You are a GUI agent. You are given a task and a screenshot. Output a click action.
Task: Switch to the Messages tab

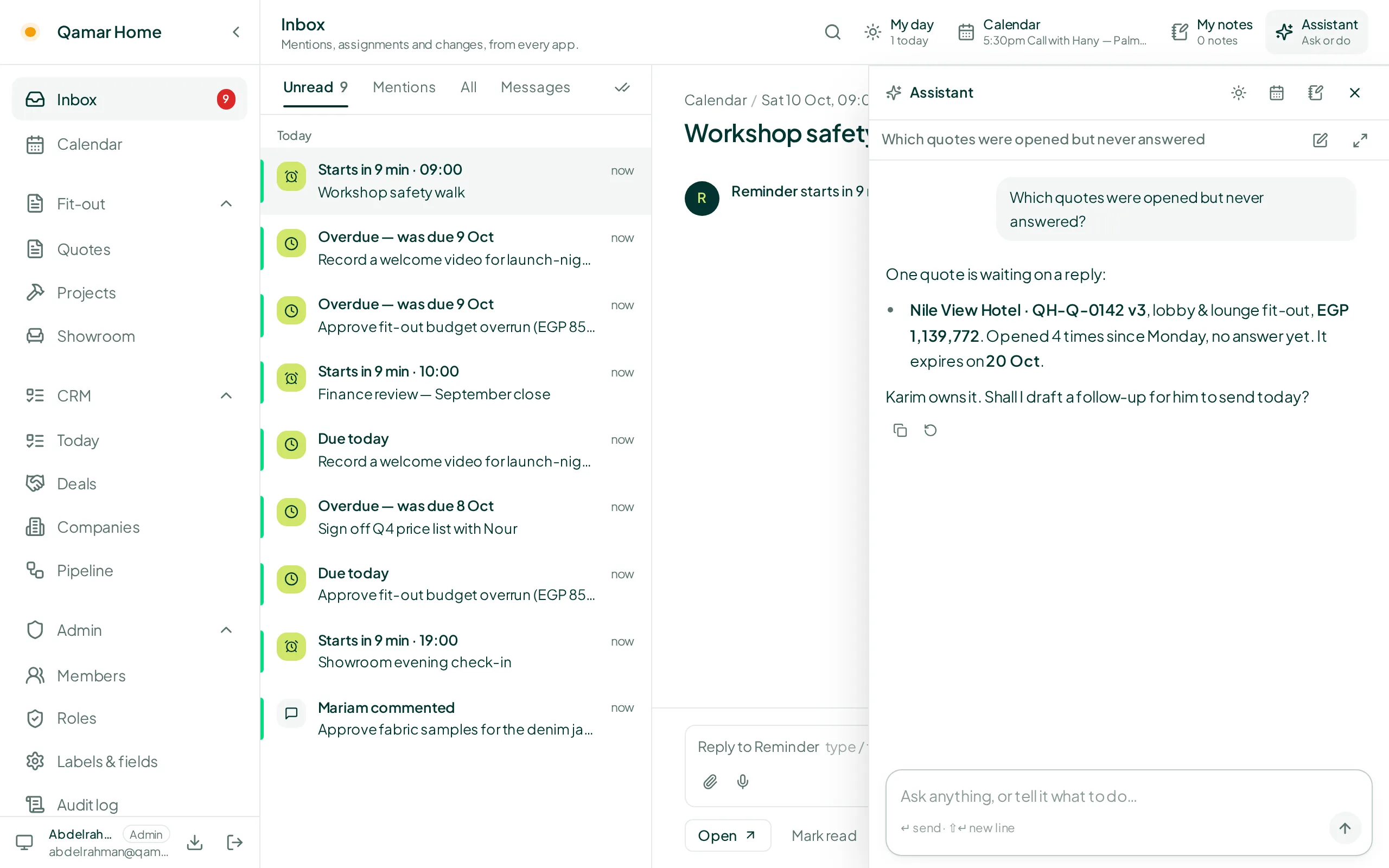(535, 87)
